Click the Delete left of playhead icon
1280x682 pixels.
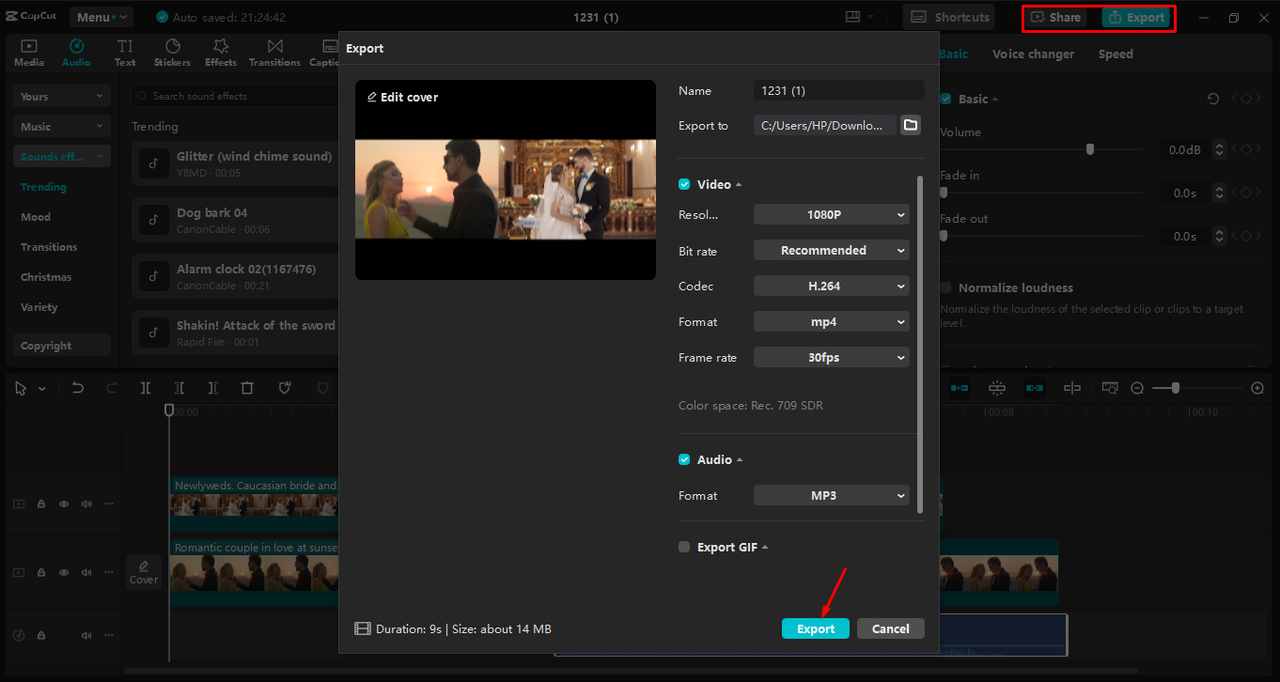coord(179,388)
